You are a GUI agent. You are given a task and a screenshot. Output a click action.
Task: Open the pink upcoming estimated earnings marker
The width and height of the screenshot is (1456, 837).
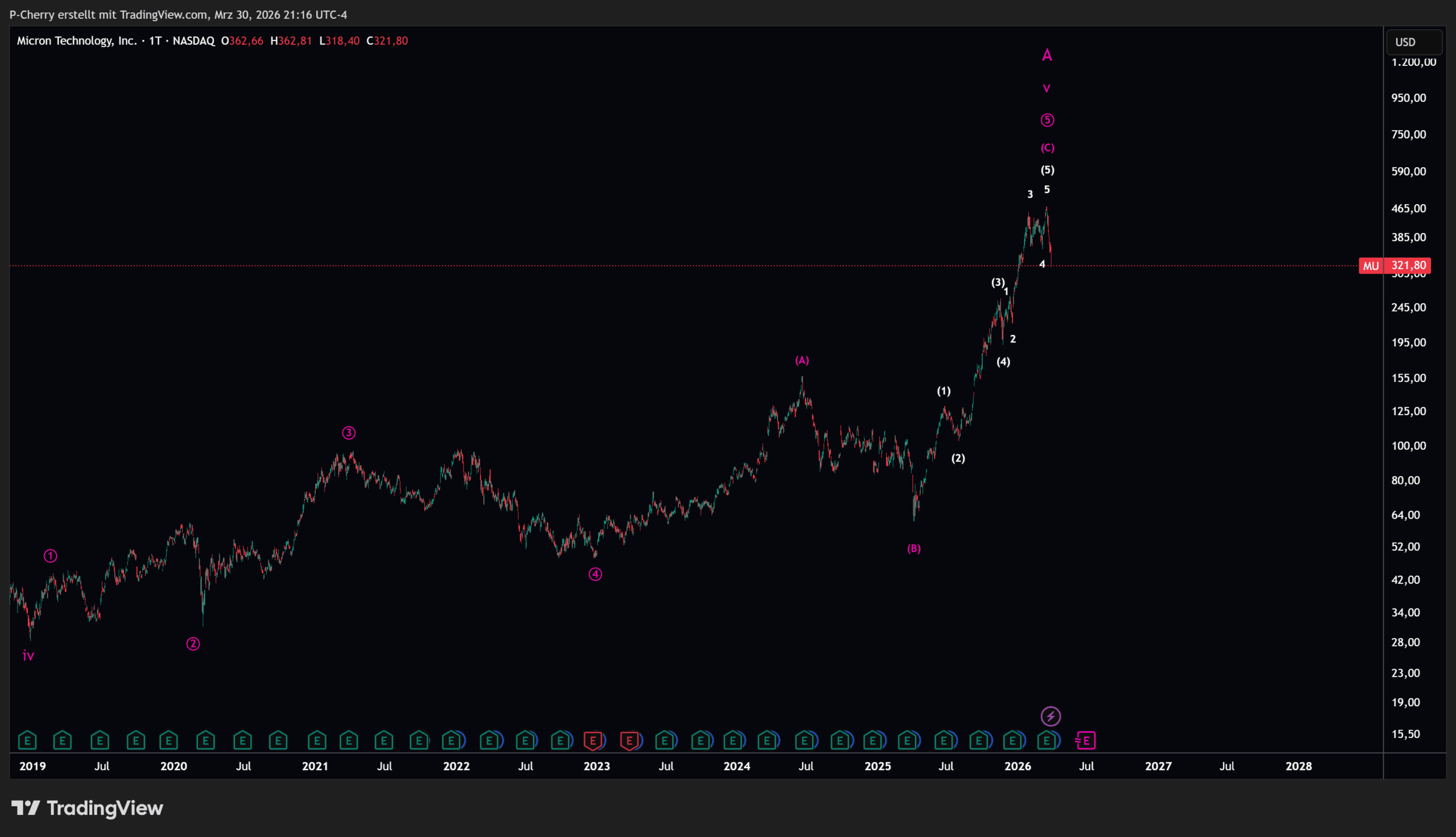(x=1085, y=740)
